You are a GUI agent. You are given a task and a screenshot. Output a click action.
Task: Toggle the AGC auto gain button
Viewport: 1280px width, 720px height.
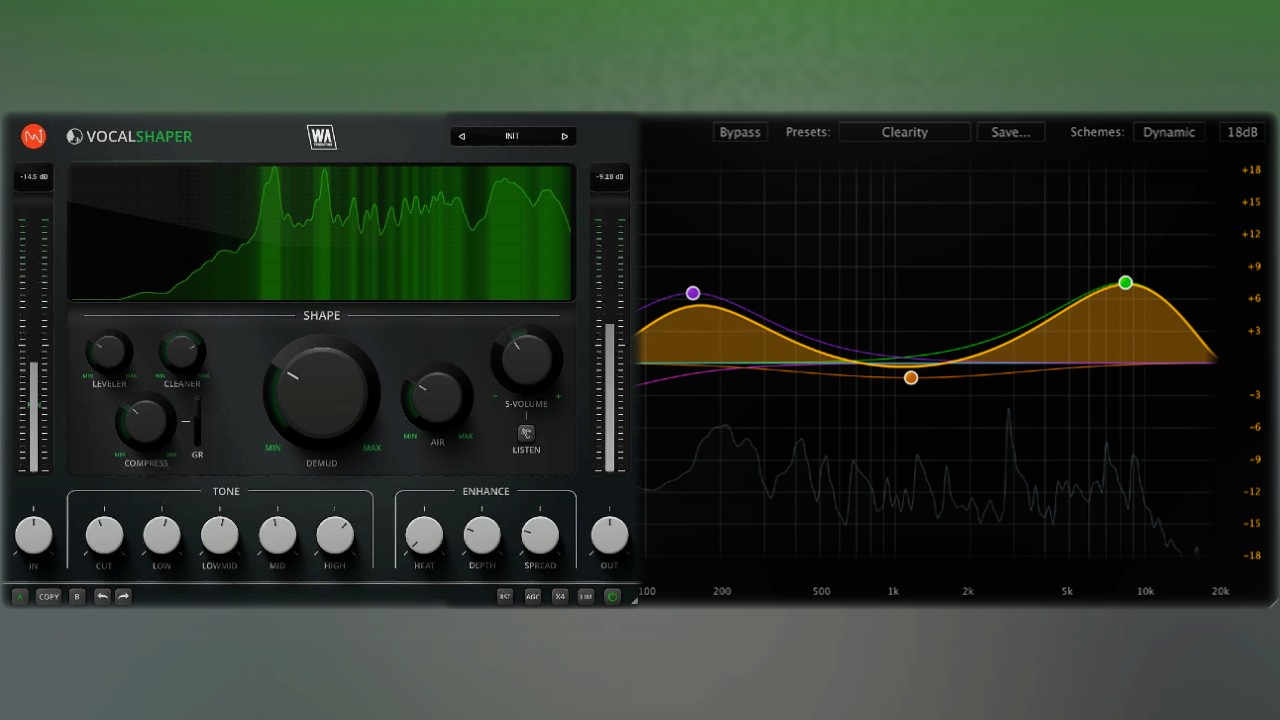coord(532,596)
